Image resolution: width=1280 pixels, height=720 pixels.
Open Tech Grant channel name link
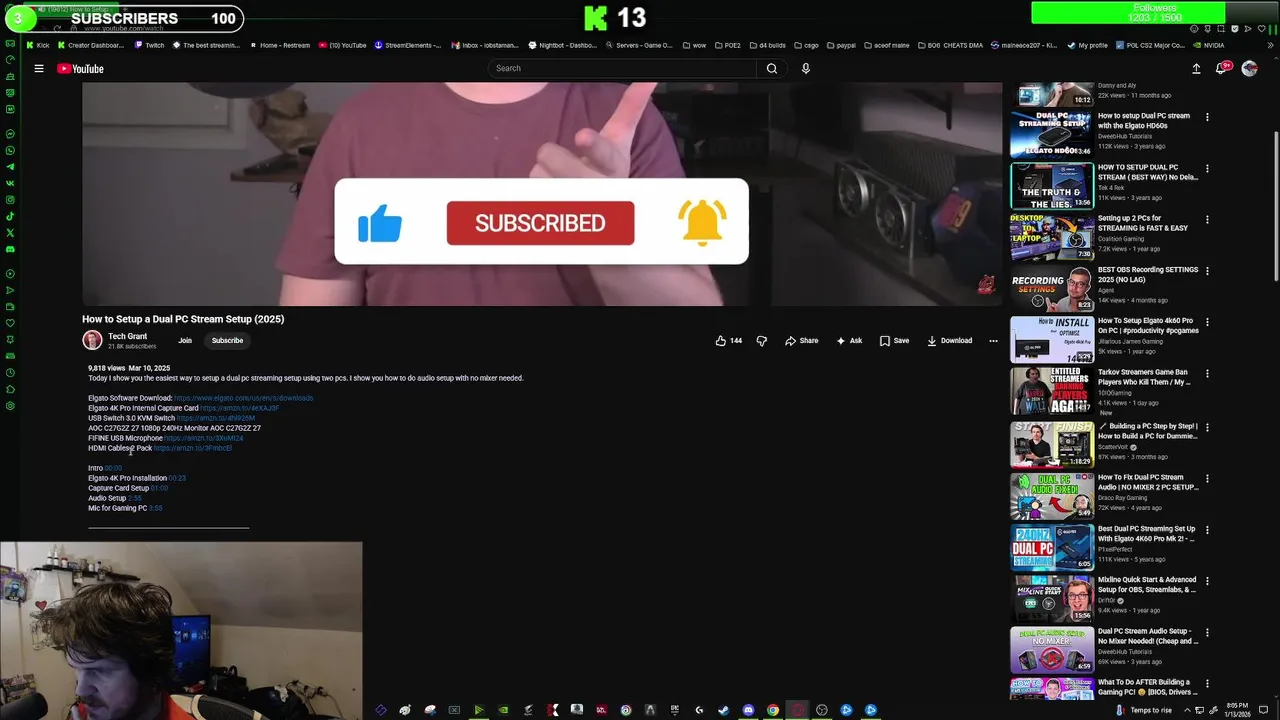click(x=127, y=337)
